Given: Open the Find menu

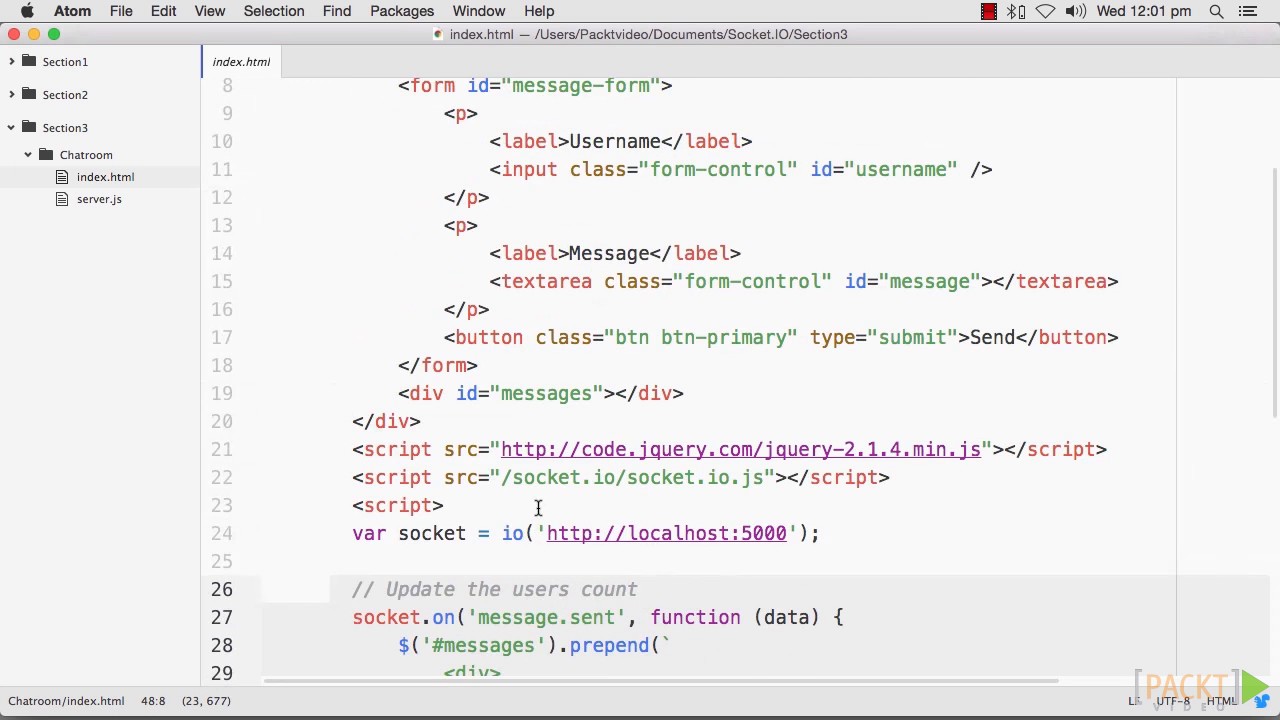Looking at the screenshot, I should [x=337, y=11].
